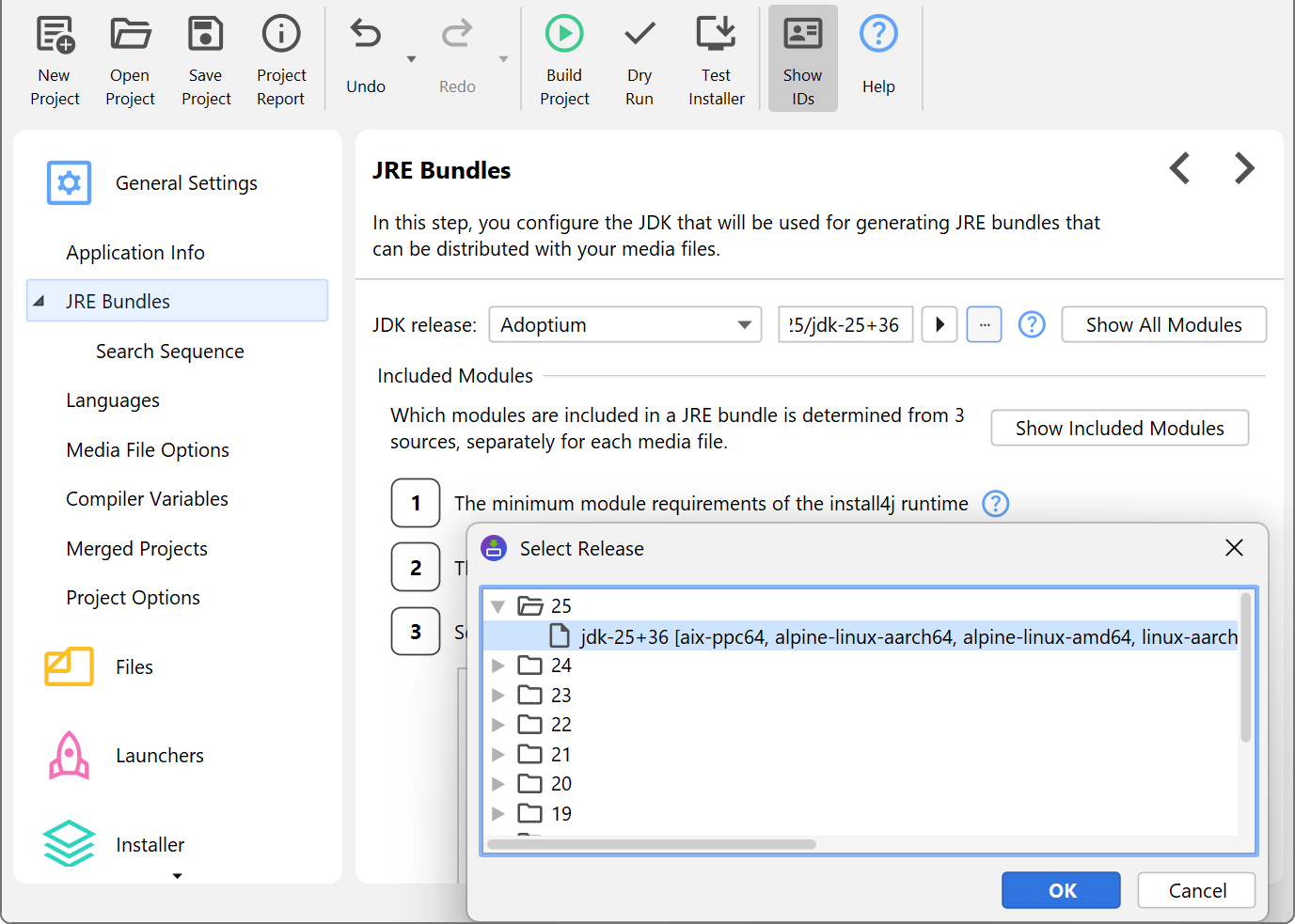The image size is (1295, 924).
Task: Open the Project Report
Action: click(x=280, y=35)
